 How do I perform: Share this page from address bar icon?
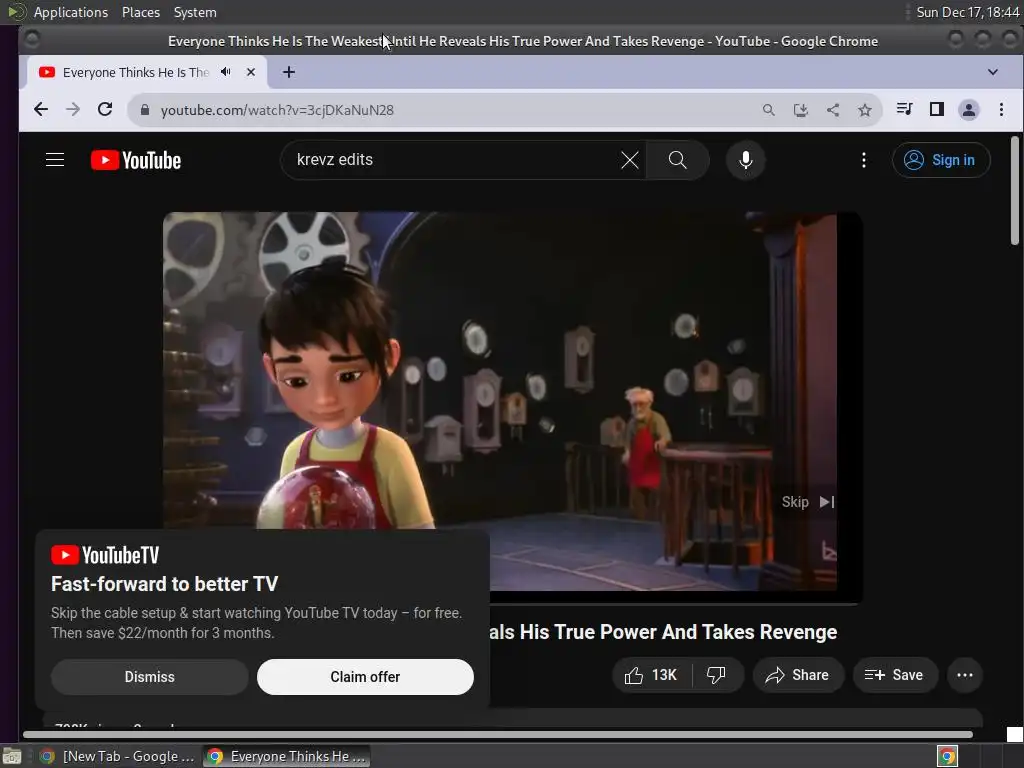point(833,110)
